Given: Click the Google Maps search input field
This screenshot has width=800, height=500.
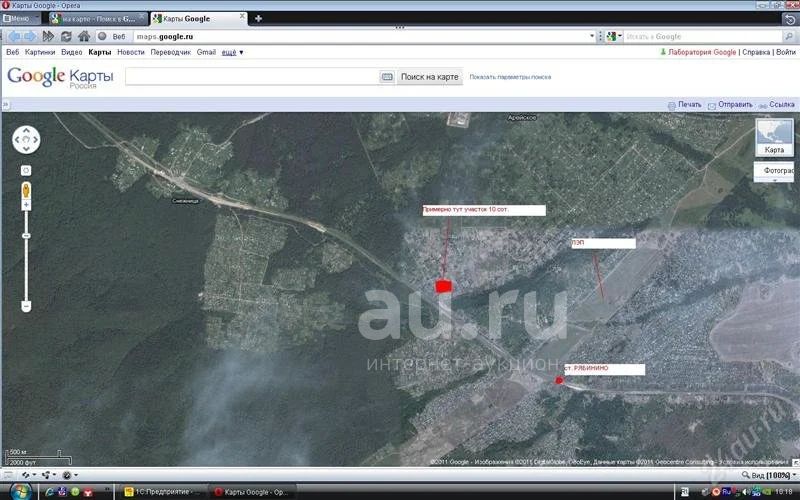Looking at the screenshot, I should [x=251, y=77].
